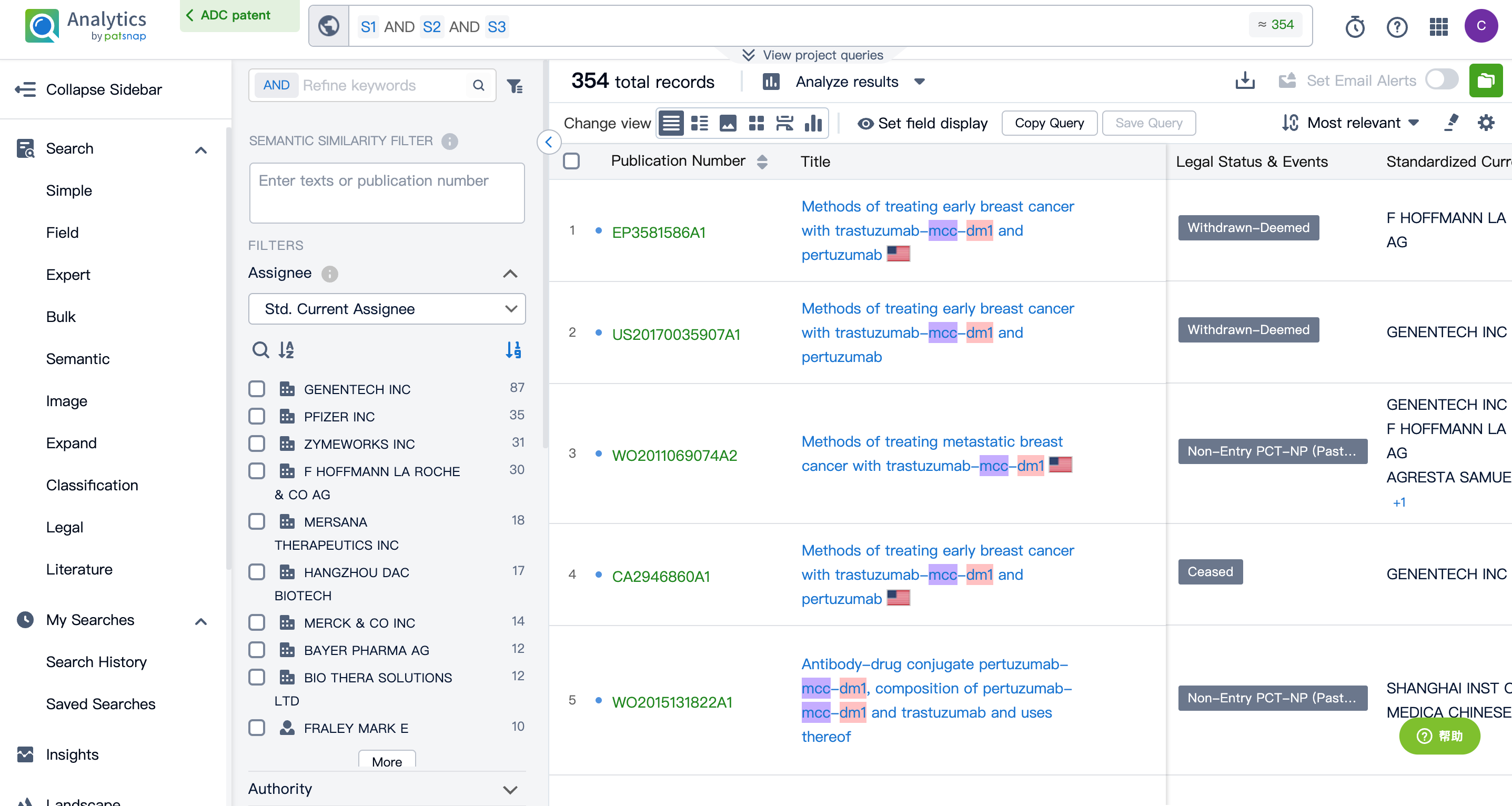The image size is (1512, 806).
Task: Select the Simple search menu item
Action: pos(69,190)
